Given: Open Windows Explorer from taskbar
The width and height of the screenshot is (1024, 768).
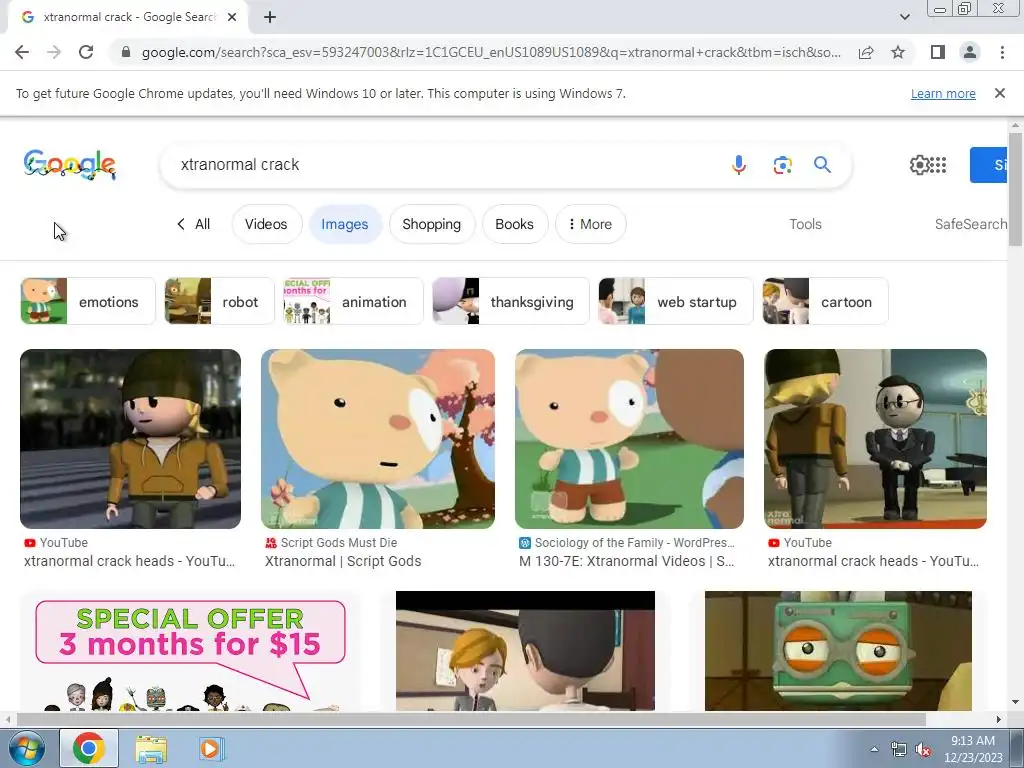Looking at the screenshot, I should pos(151,748).
